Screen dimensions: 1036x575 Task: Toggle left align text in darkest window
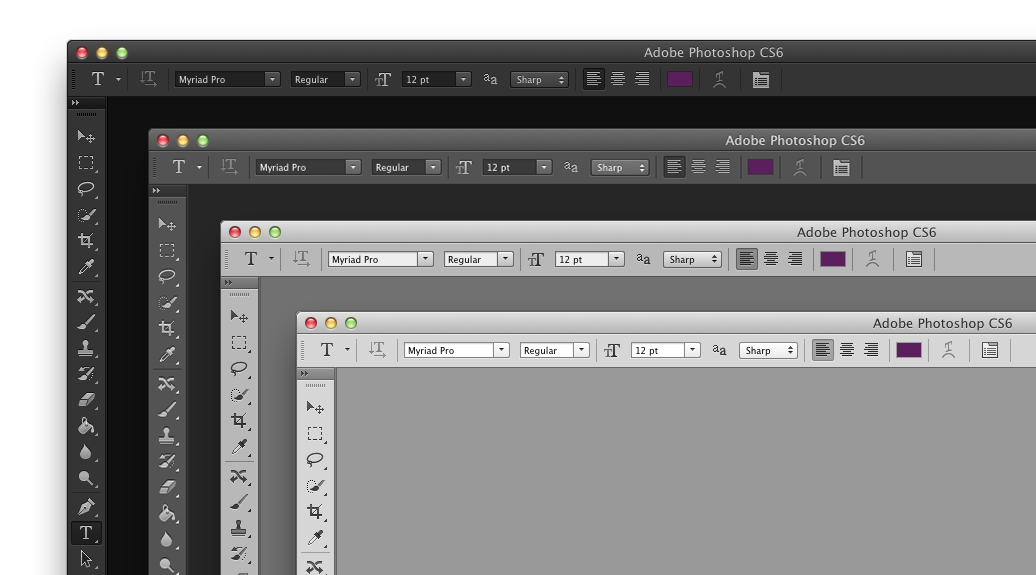click(593, 79)
